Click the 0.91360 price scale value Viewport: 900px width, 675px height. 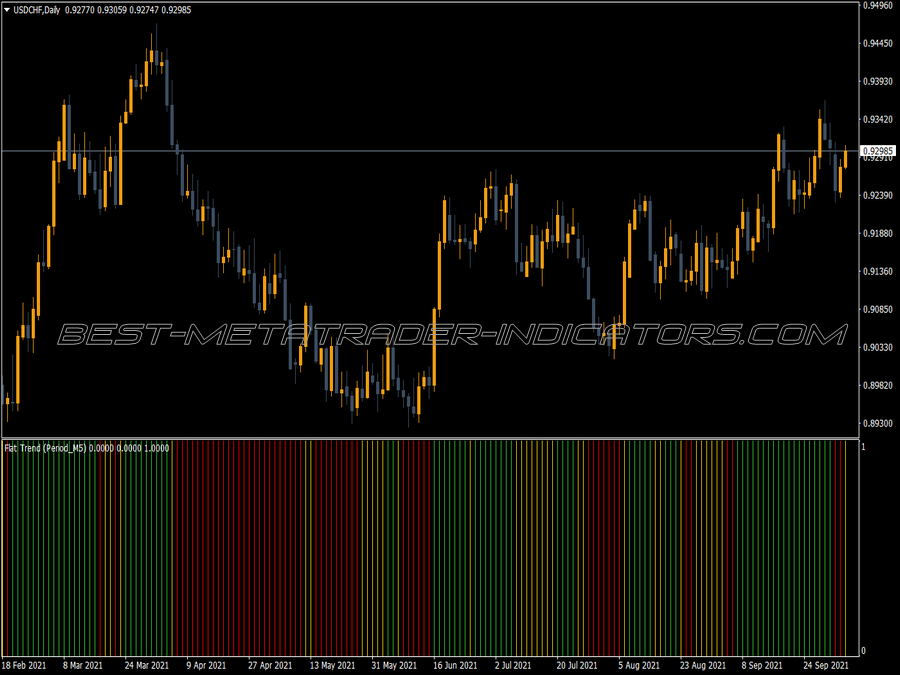pos(878,271)
